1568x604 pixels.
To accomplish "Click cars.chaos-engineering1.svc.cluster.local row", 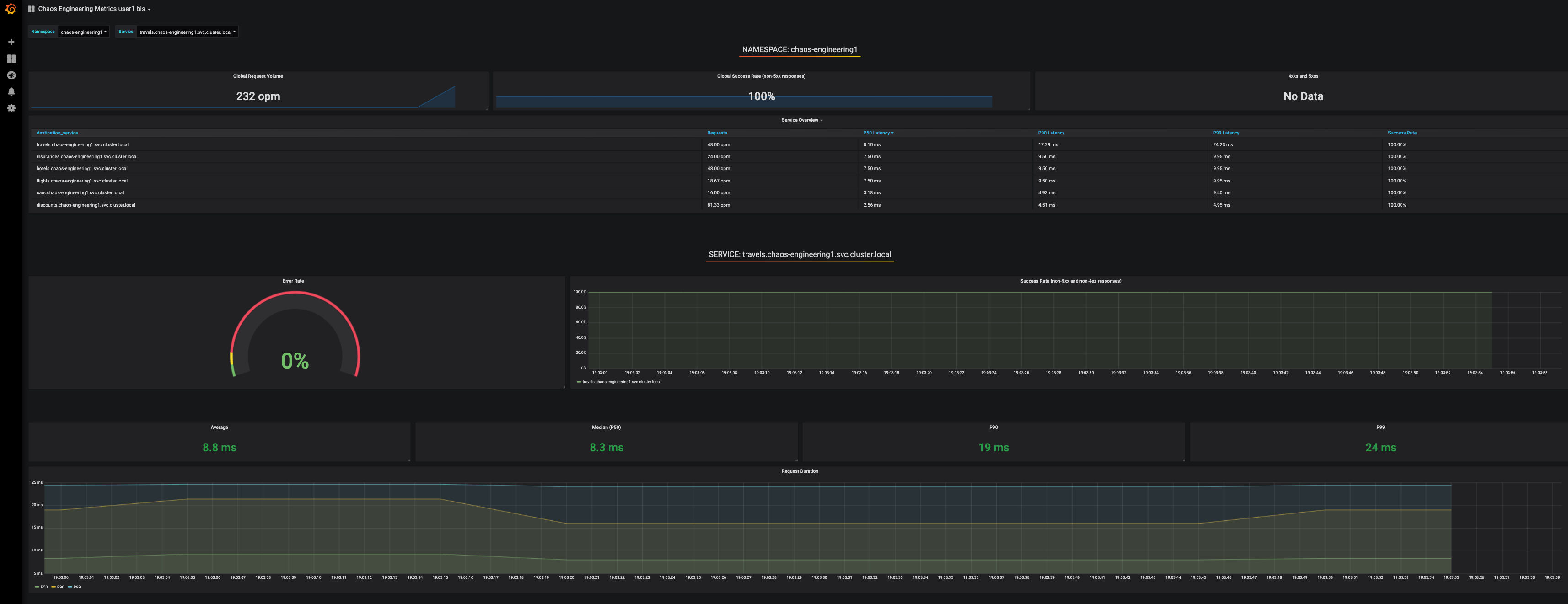I will 799,193.
